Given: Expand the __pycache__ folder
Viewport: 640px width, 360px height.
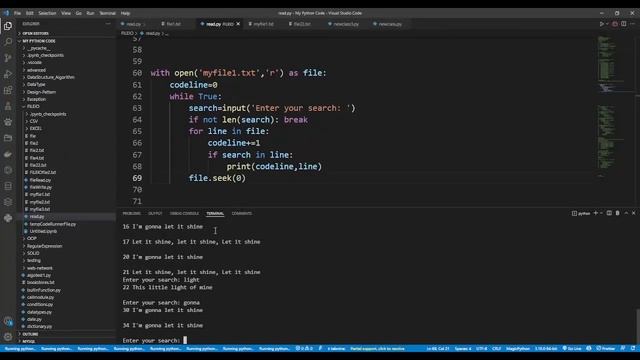Looking at the screenshot, I should [39, 48].
